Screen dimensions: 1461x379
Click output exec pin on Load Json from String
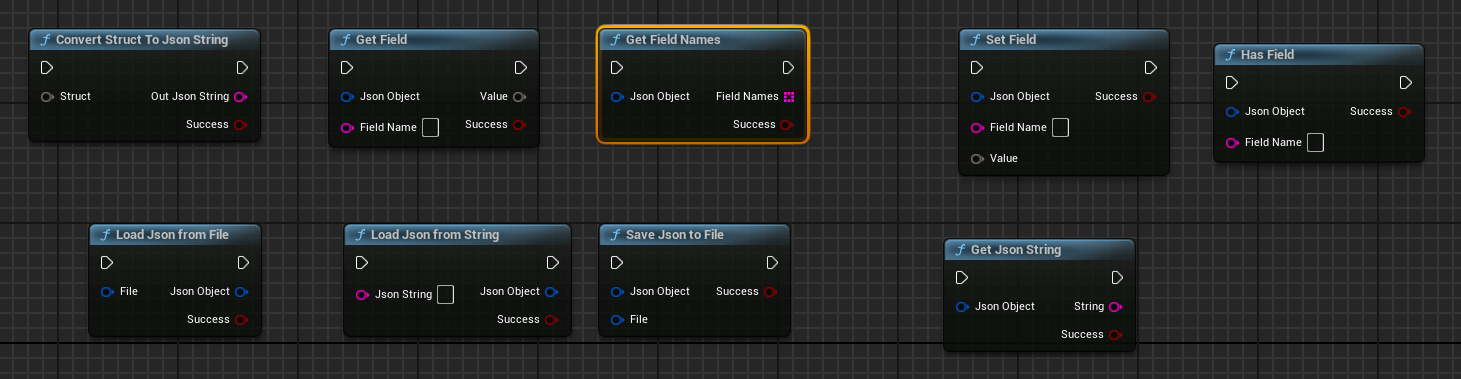click(x=552, y=263)
